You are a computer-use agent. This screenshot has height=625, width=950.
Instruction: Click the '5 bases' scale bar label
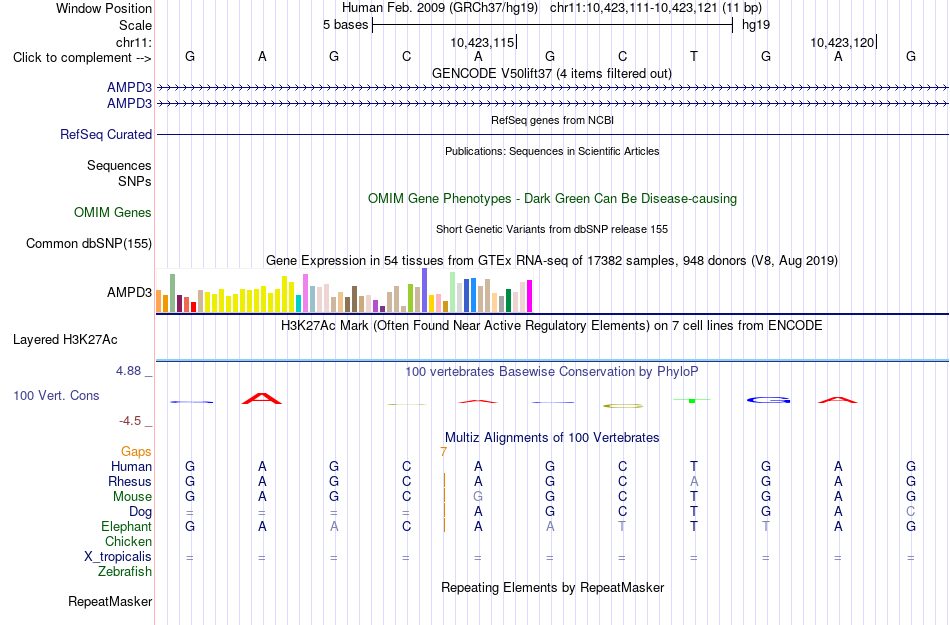coord(345,25)
